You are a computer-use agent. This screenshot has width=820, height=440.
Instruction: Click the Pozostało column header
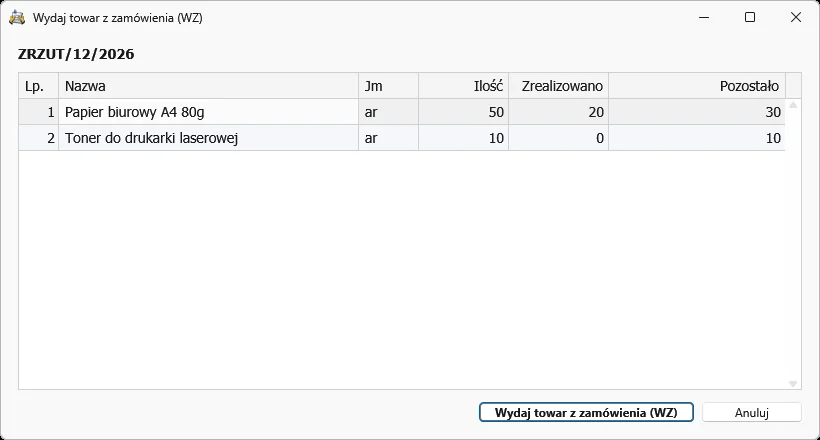point(697,86)
